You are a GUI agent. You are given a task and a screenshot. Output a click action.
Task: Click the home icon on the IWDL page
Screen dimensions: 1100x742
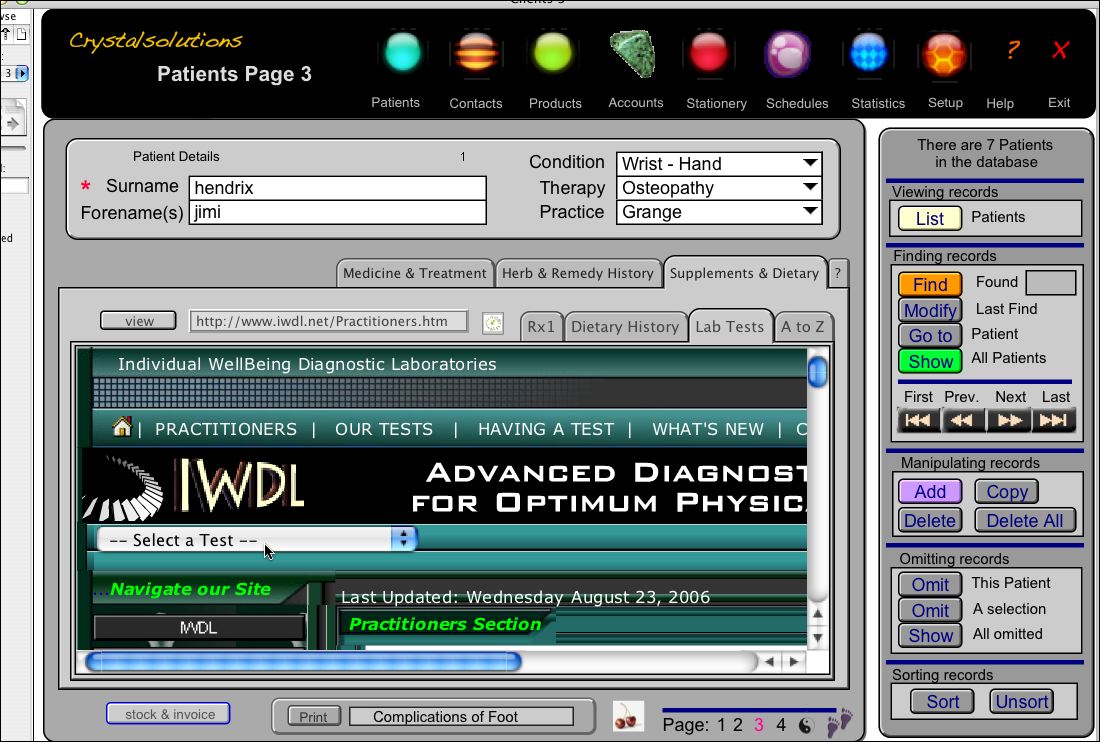[122, 426]
